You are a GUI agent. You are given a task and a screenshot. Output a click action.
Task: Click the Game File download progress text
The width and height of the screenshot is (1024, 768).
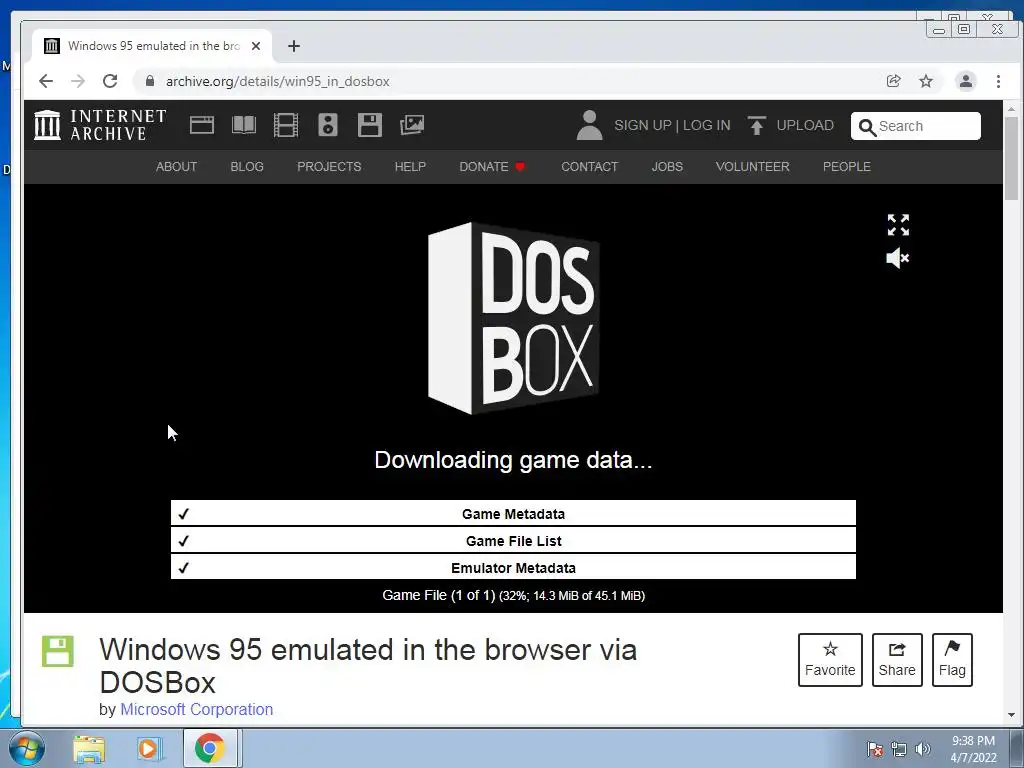[x=513, y=596]
